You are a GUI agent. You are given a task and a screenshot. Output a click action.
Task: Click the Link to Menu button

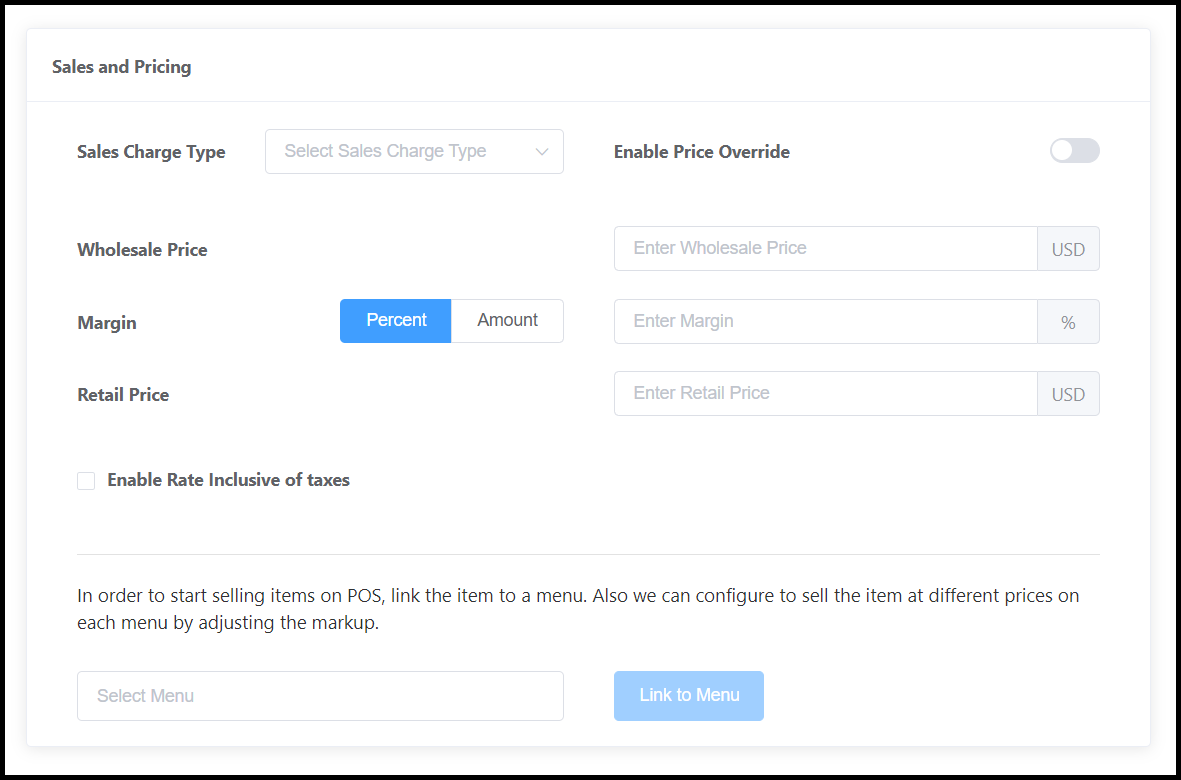click(x=688, y=696)
